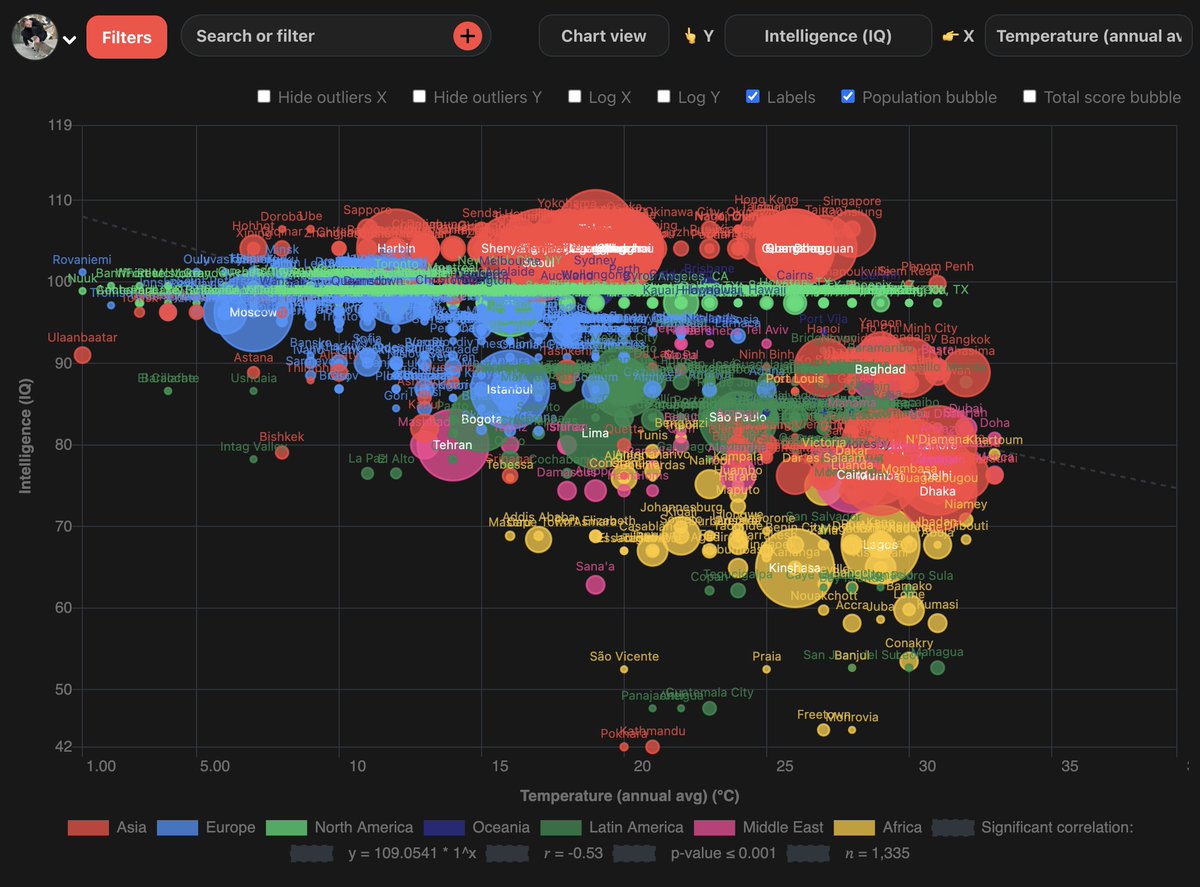The width and height of the screenshot is (1200, 887).
Task: Click the pink Middle East legend swatch
Action: [716, 827]
